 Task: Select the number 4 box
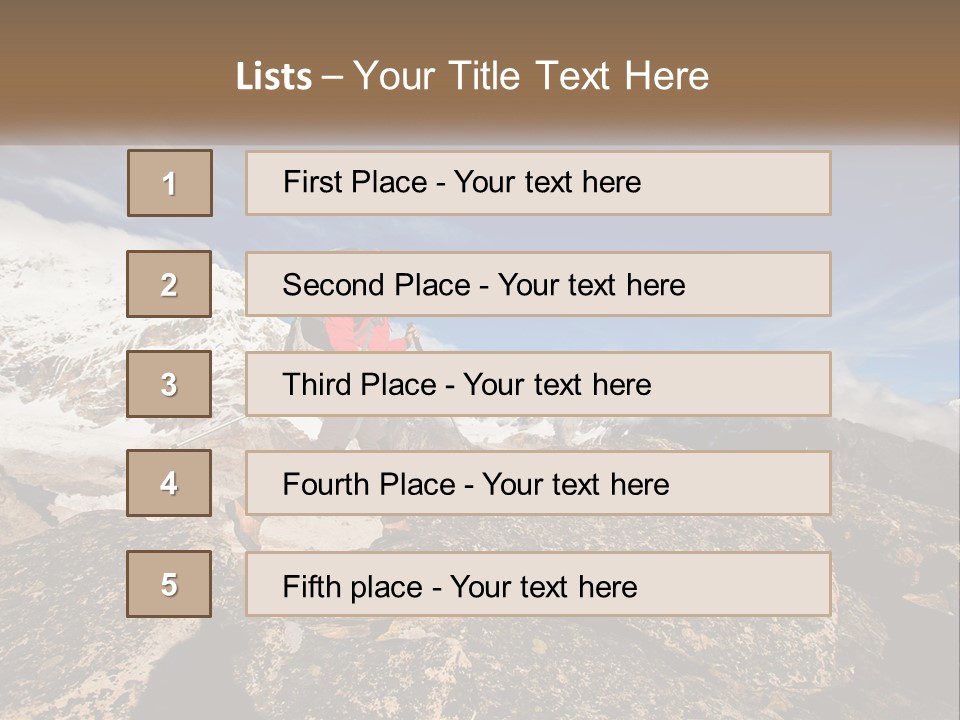point(169,483)
